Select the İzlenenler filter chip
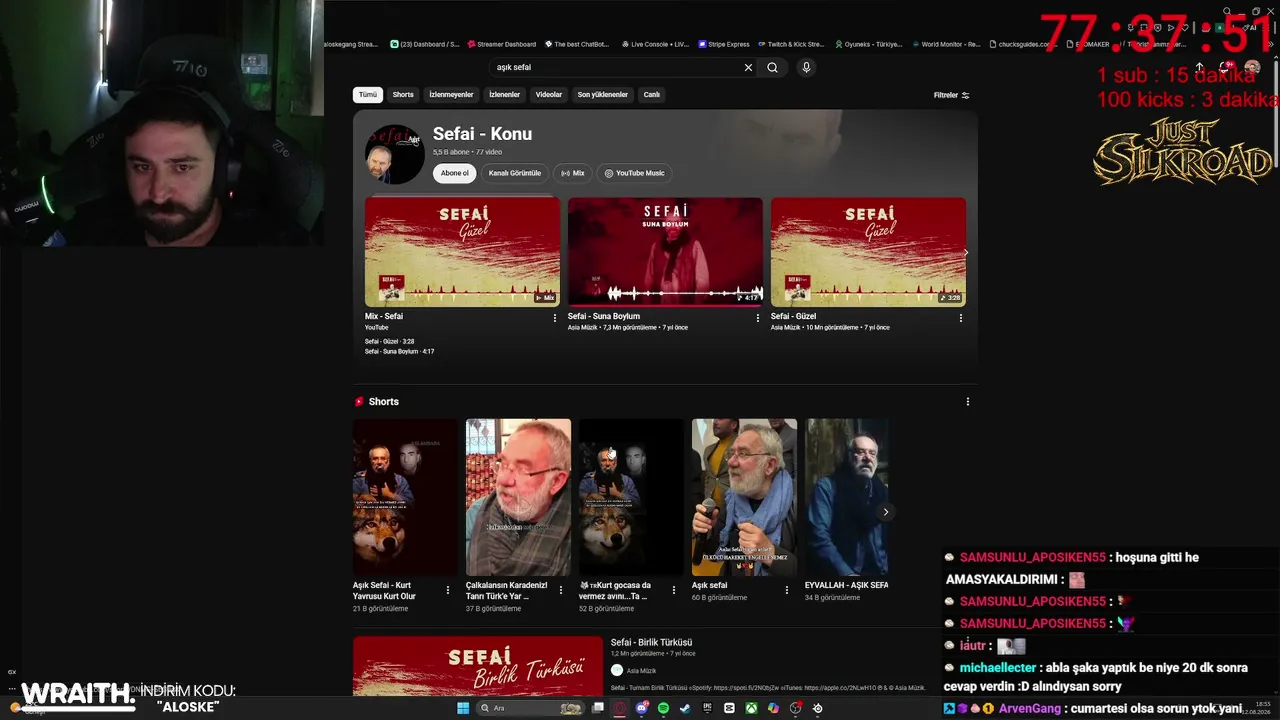This screenshot has height=720, width=1280. pos(504,95)
